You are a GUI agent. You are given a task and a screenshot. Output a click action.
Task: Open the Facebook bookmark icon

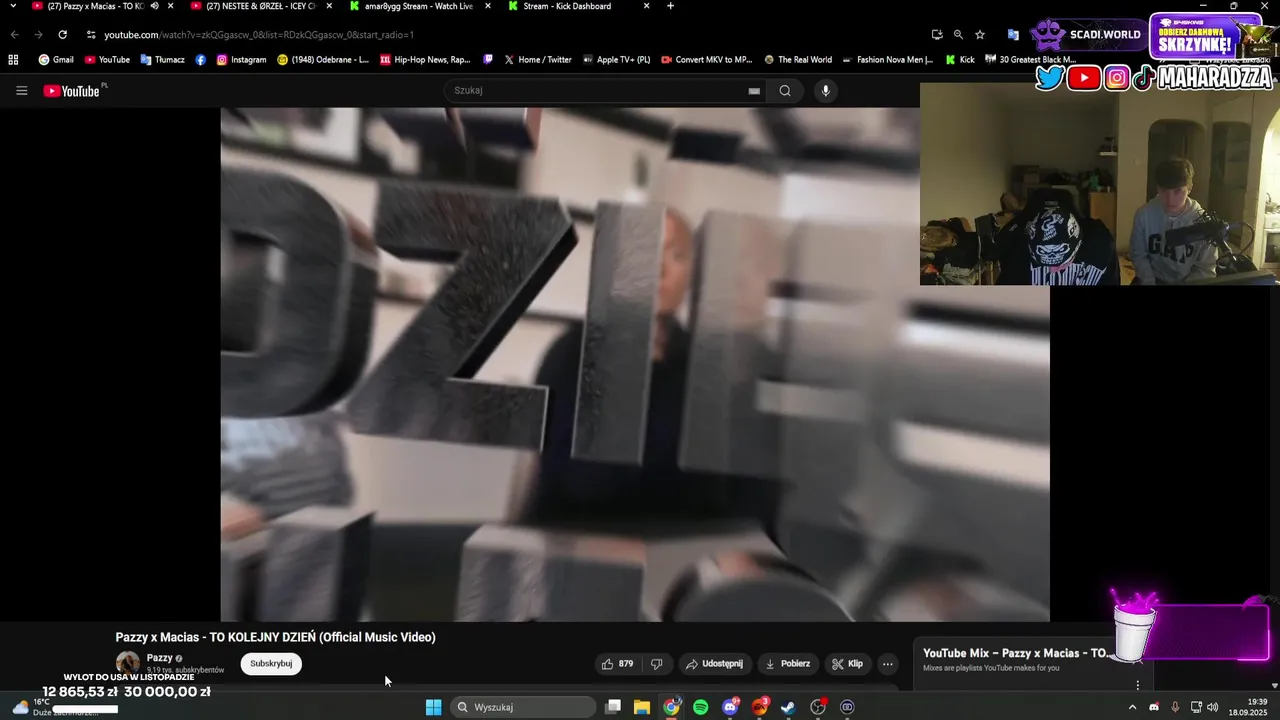(201, 60)
